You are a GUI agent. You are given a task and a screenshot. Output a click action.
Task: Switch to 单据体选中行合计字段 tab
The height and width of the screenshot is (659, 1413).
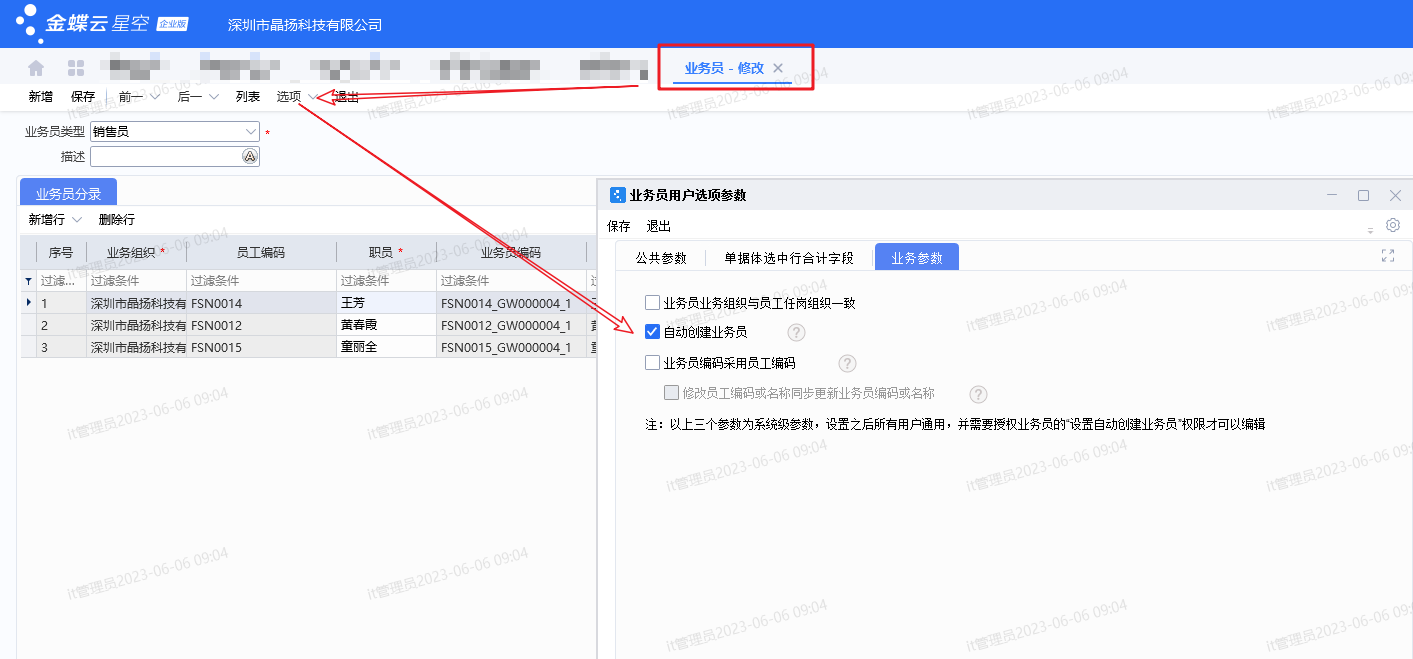(789, 258)
